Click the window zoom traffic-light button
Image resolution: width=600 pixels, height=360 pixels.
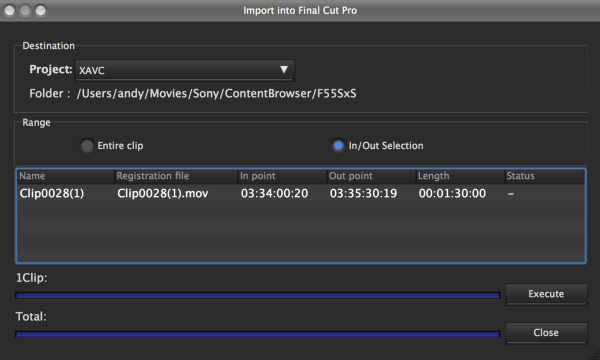point(40,10)
